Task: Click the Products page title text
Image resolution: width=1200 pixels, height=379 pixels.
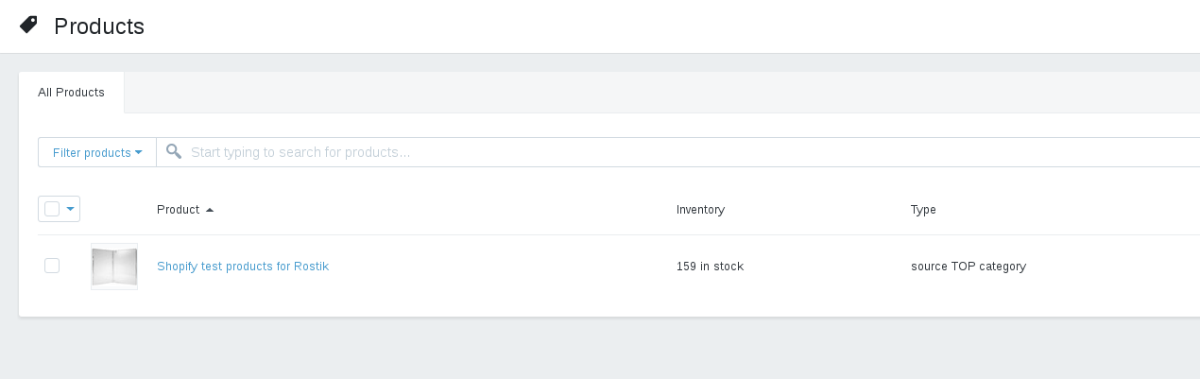Action: pos(99,26)
